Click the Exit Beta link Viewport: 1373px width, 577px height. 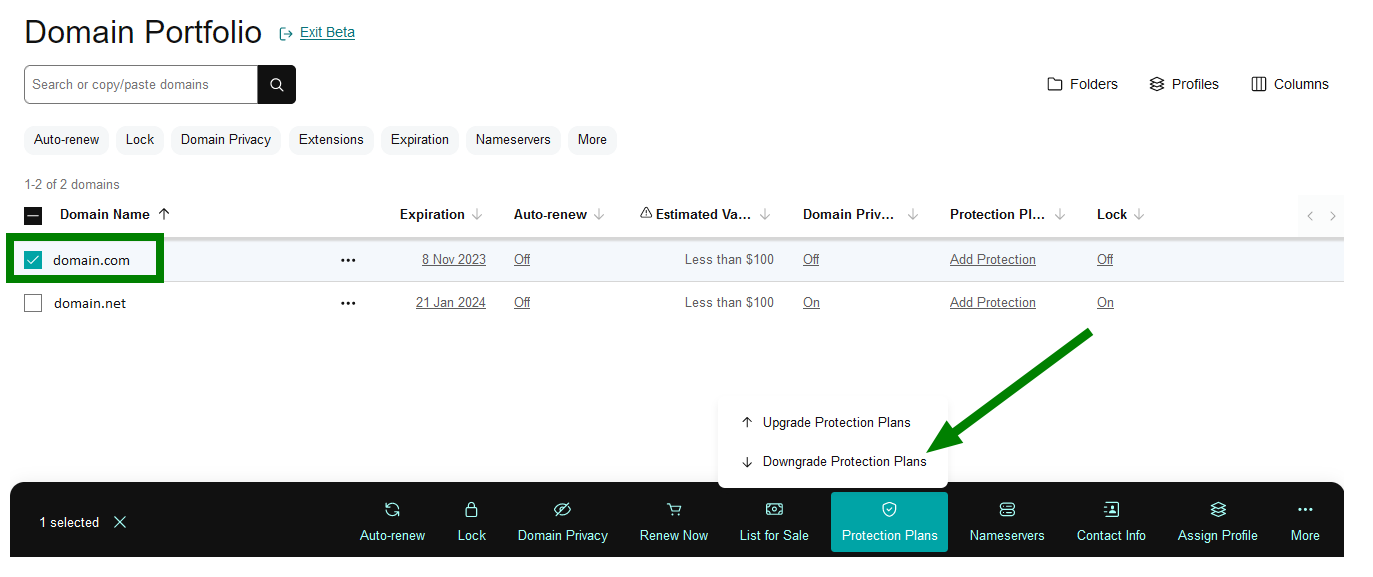326,33
